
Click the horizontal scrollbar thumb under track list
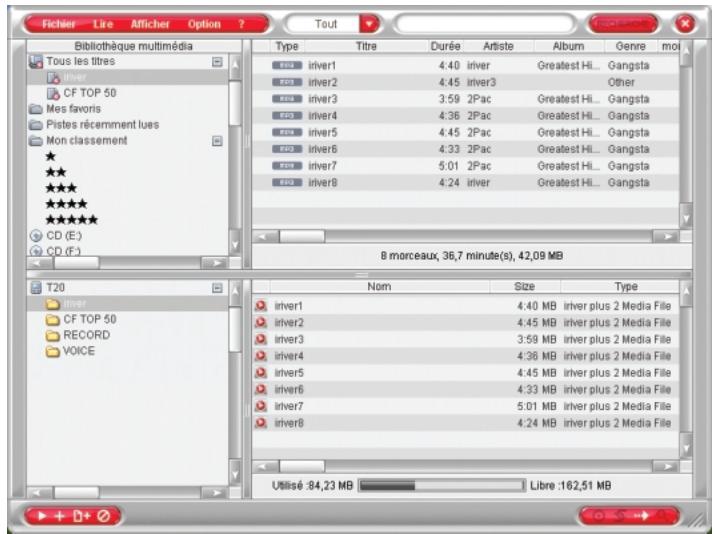pos(302,237)
